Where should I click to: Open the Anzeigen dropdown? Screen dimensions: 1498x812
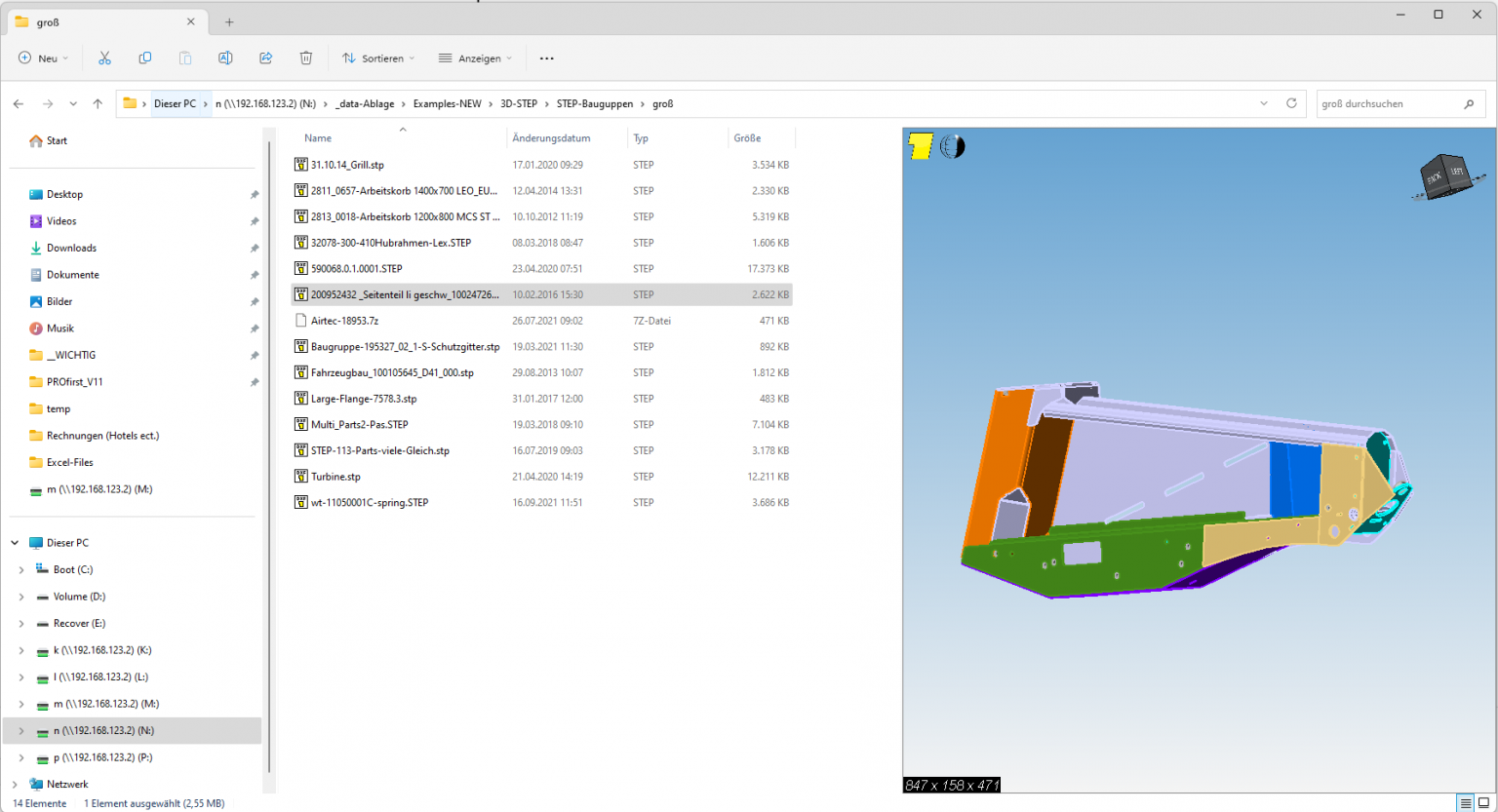click(475, 58)
